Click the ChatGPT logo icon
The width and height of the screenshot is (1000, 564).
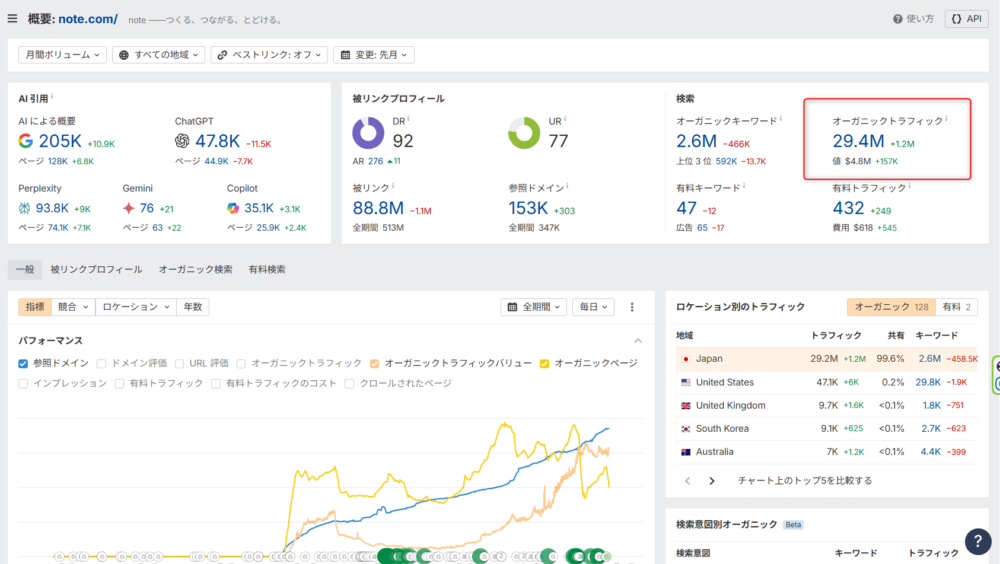pos(182,141)
